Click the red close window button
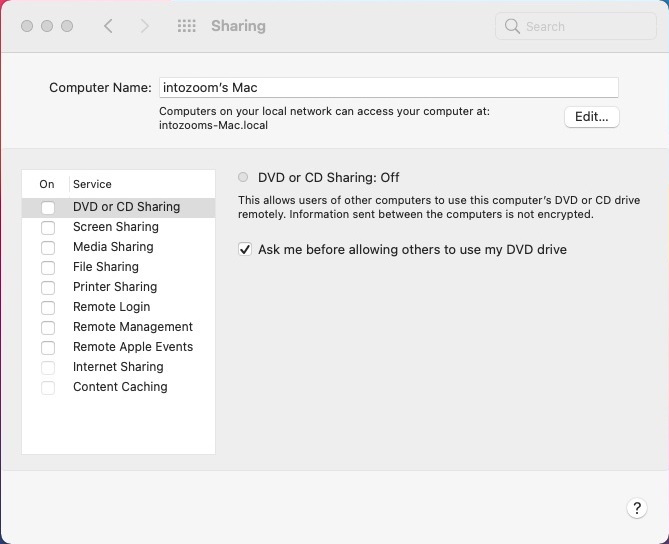This screenshot has width=669, height=544. (27, 26)
